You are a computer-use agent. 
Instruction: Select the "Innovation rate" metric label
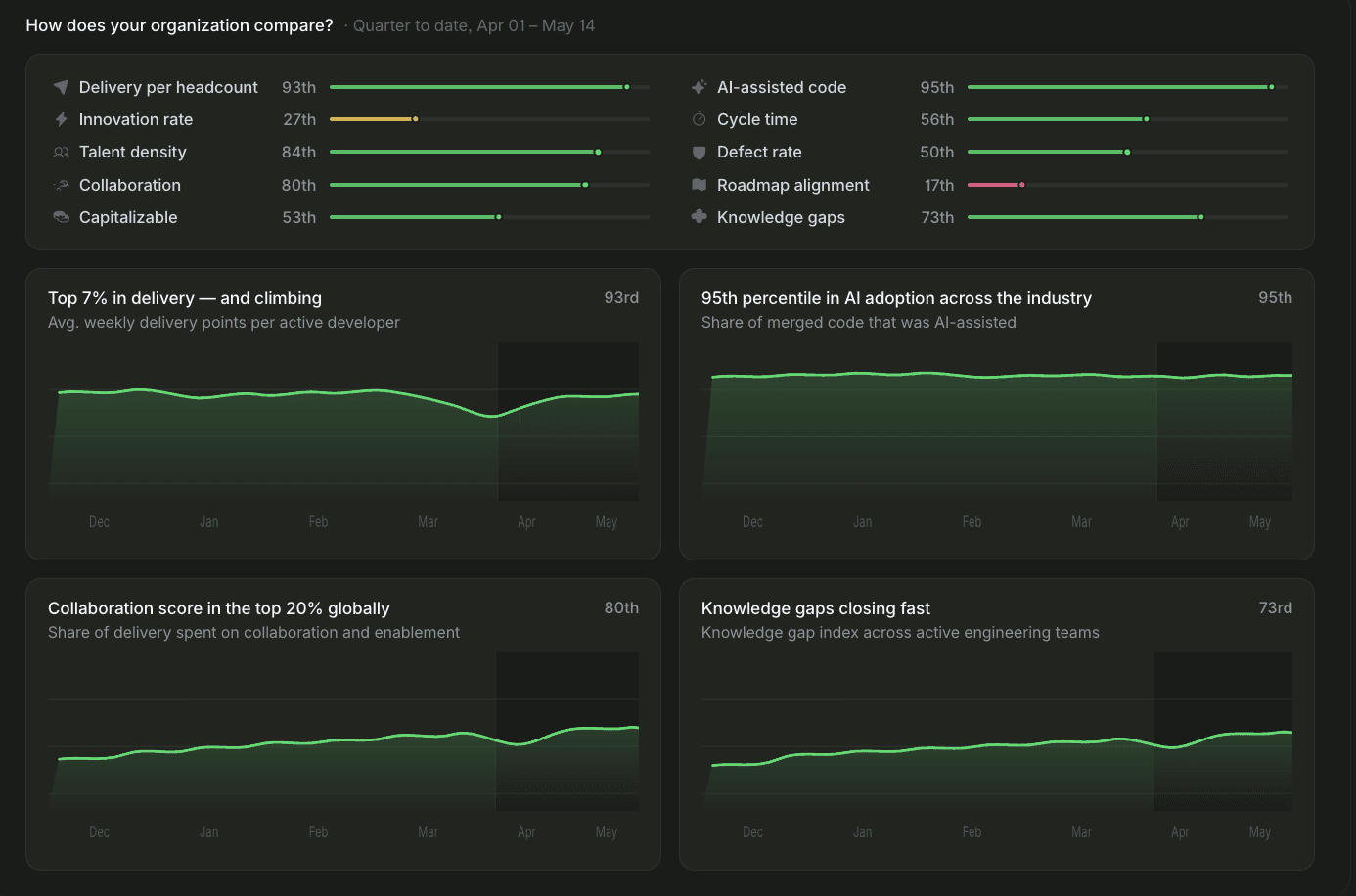[136, 119]
